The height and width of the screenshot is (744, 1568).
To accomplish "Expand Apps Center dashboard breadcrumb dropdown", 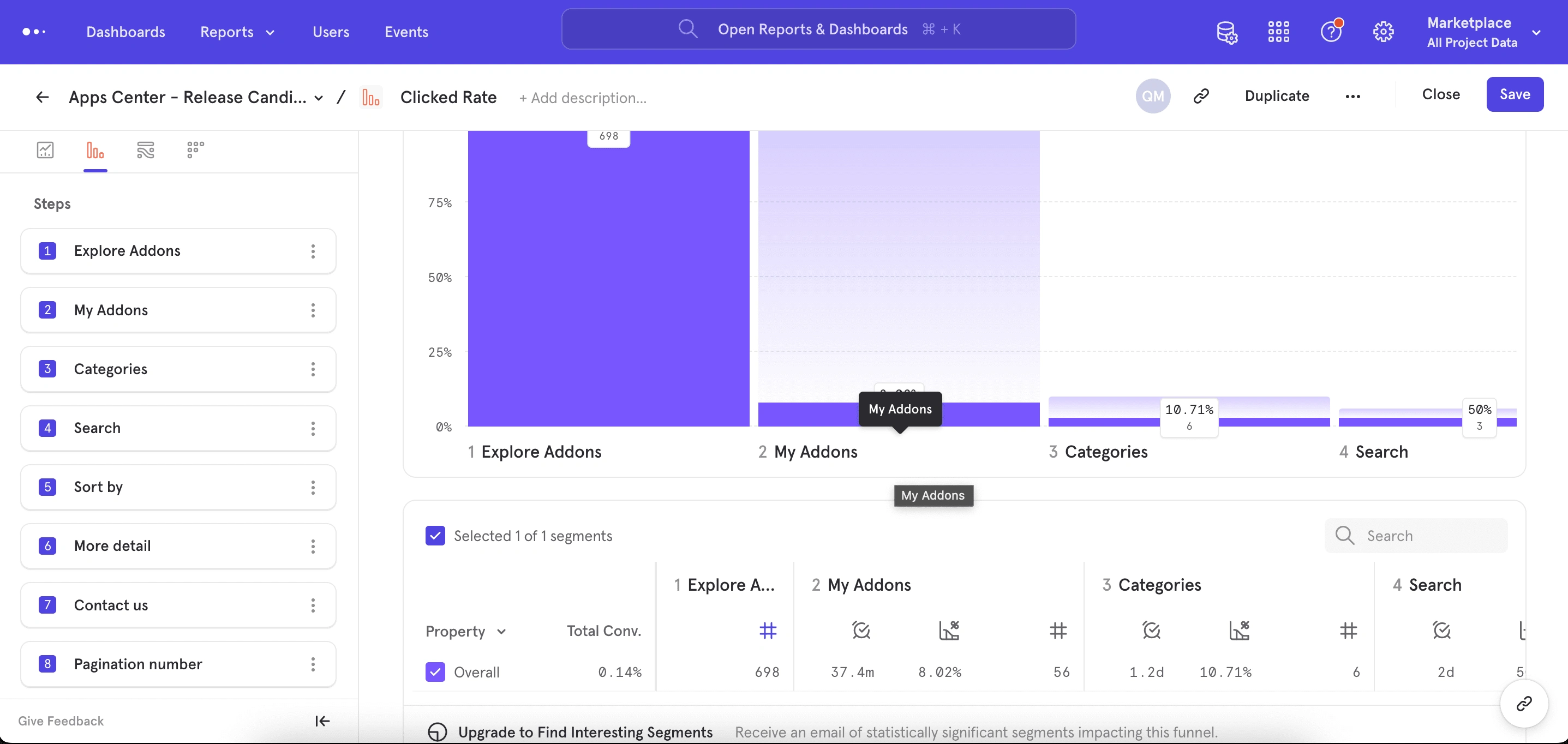I will pyautogui.click(x=319, y=98).
